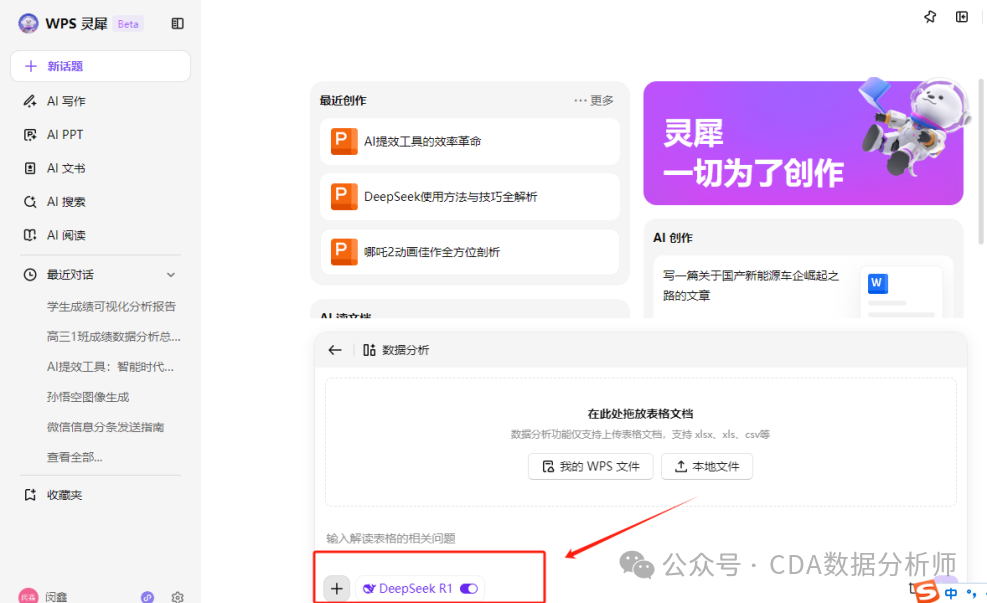987x603 pixels.
Task: Click the 最近对话 clock icon
Action: coord(30,274)
